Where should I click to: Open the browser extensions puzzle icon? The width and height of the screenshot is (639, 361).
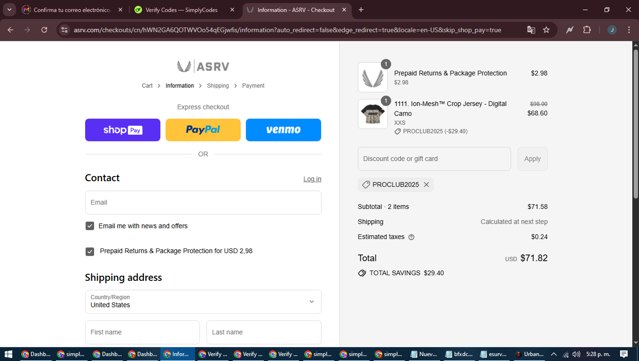click(587, 30)
